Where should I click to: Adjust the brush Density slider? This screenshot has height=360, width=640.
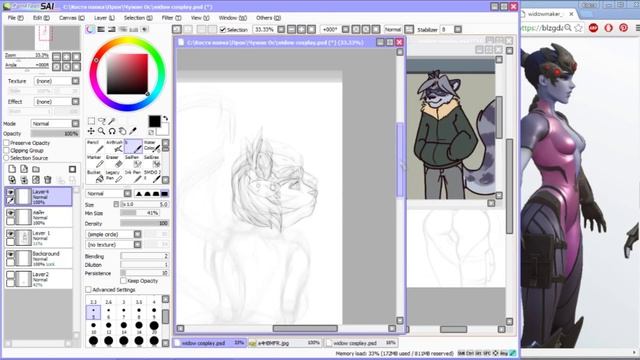pos(144,224)
